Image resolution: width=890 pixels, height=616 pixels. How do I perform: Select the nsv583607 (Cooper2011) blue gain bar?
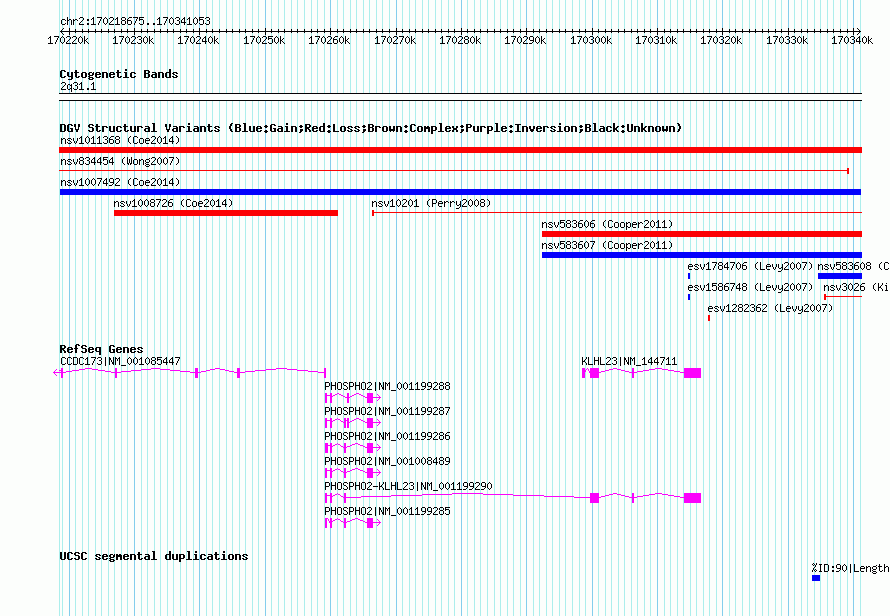(702, 255)
